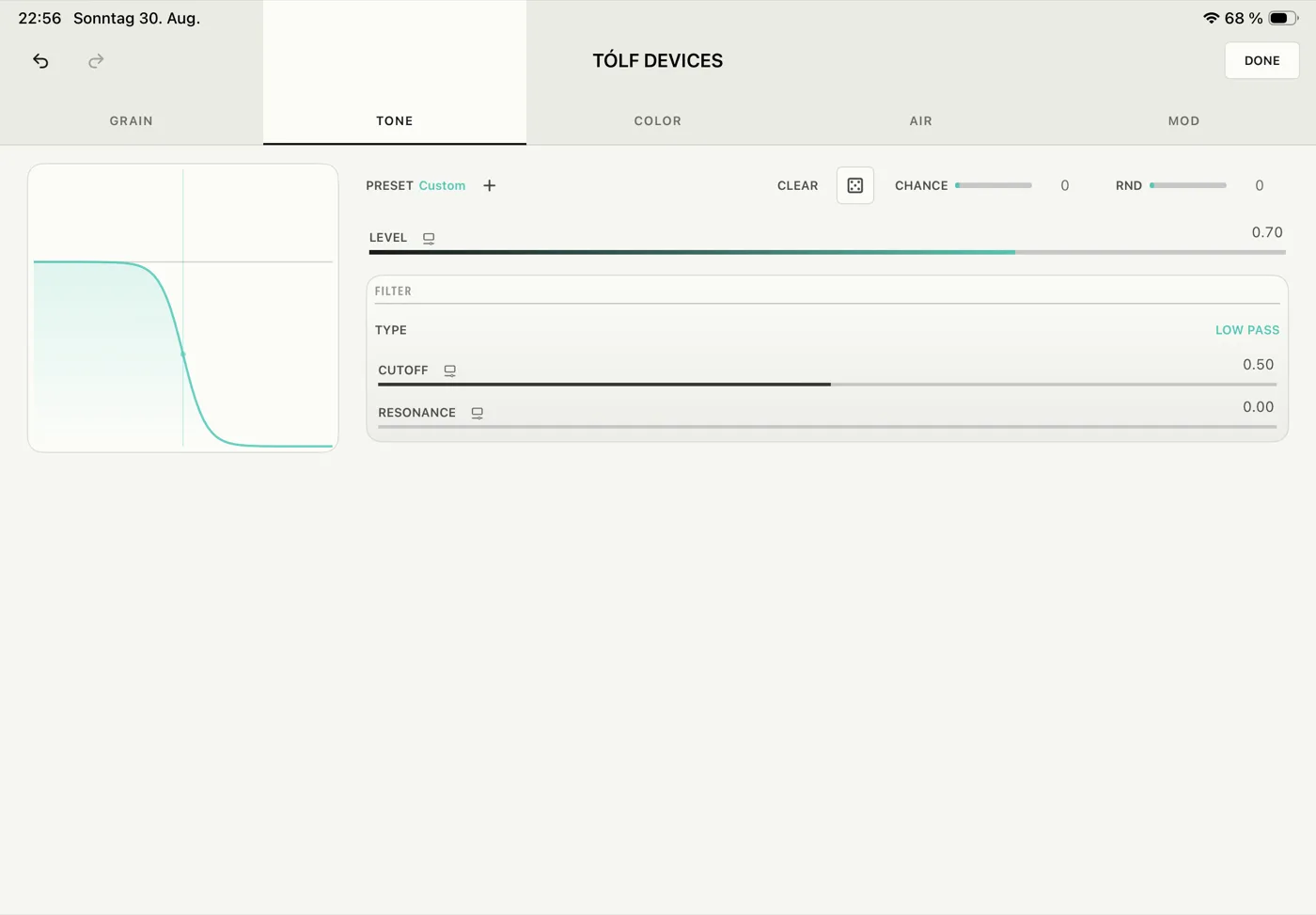Change filter type LOW PASS
1316x915 pixels.
[1247, 330]
